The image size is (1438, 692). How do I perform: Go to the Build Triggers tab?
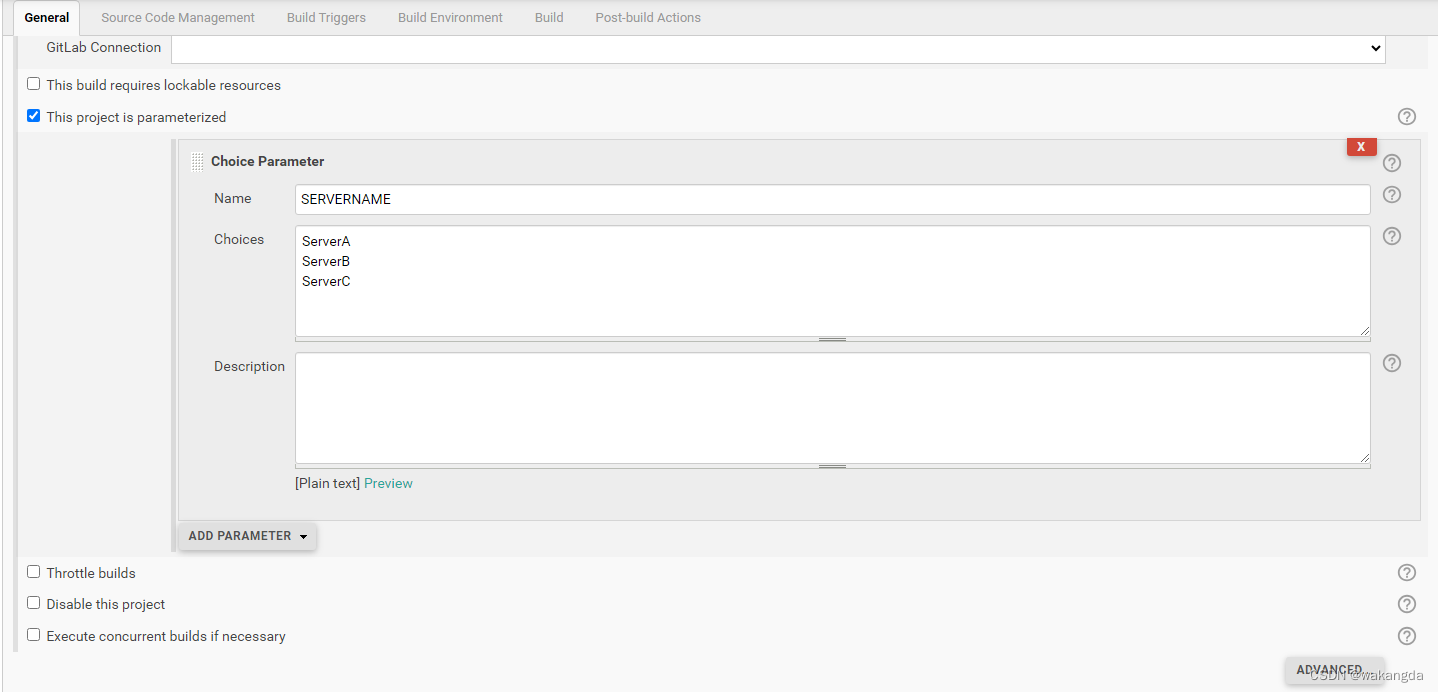(x=326, y=18)
